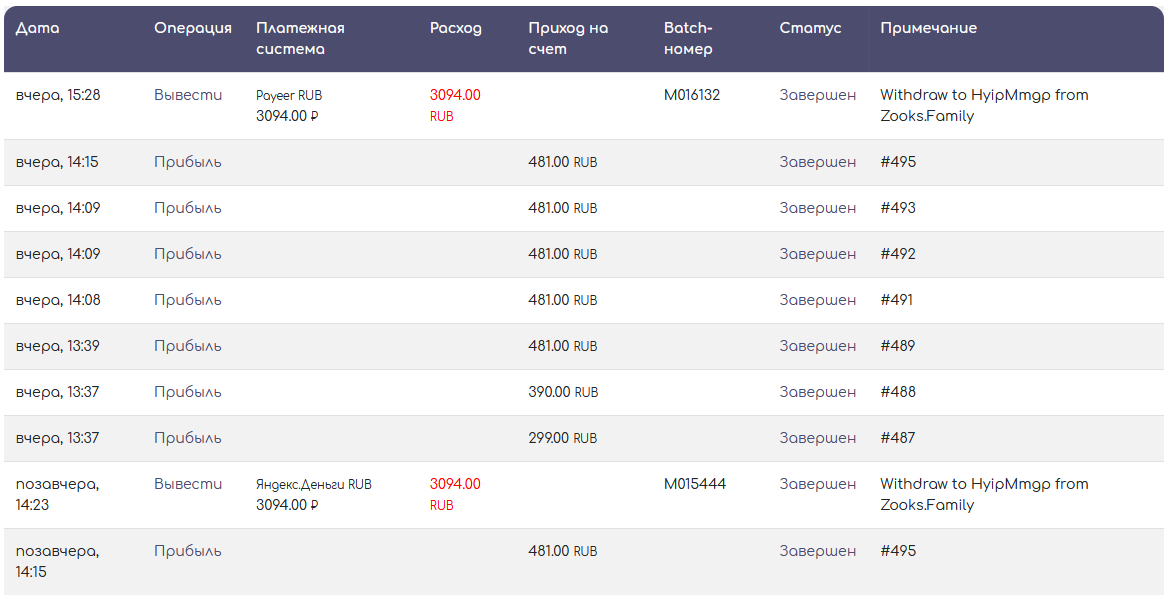Click batch number M015444
1168x605 pixels.
(695, 484)
